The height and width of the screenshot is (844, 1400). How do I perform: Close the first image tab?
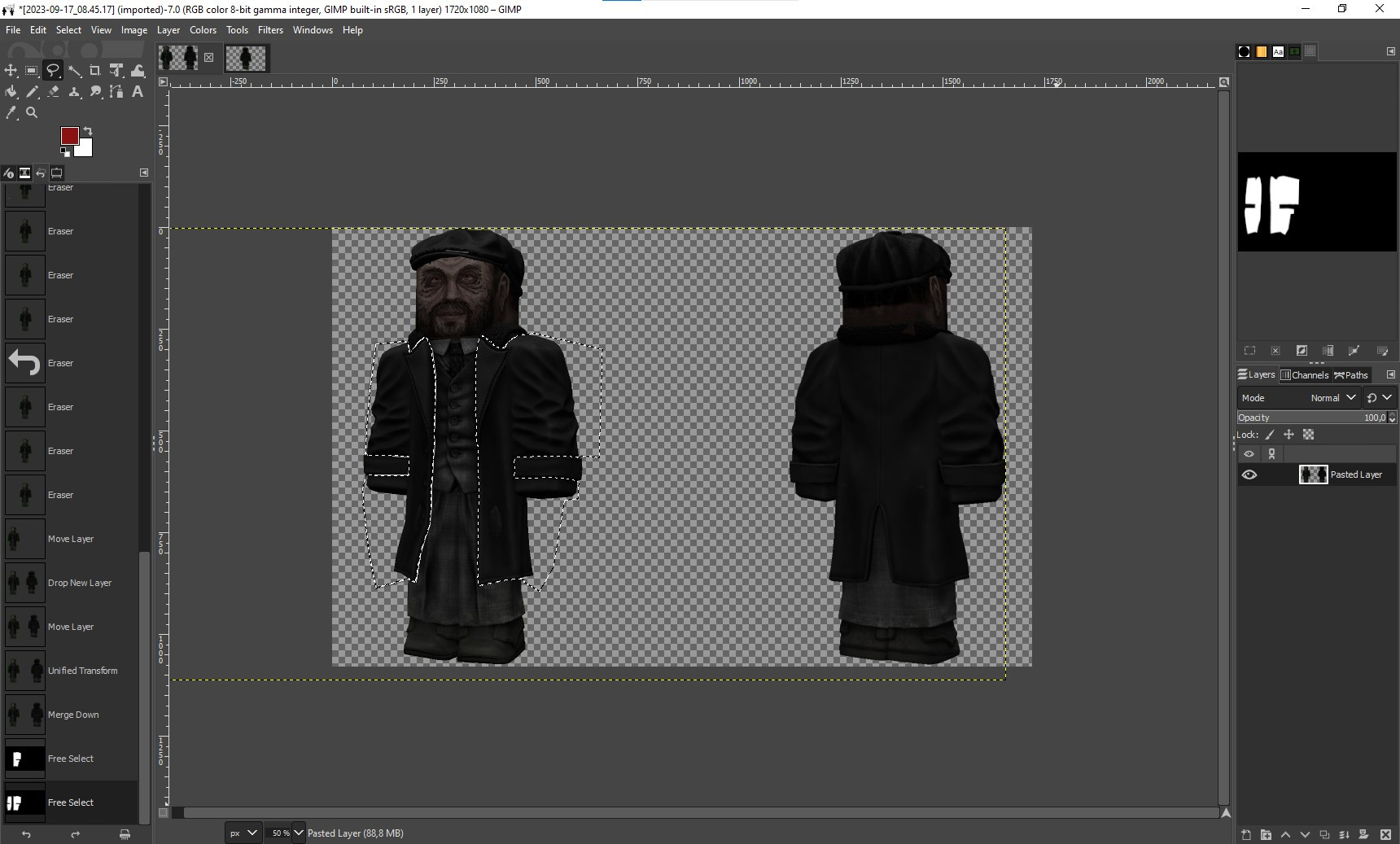click(x=209, y=57)
